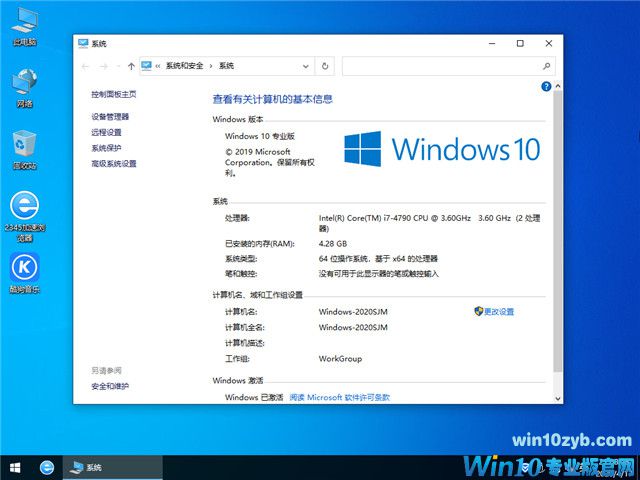640x480 pixels.
Task: Click the 2019 Microsoft Corporation copyright text
Action: (269, 162)
